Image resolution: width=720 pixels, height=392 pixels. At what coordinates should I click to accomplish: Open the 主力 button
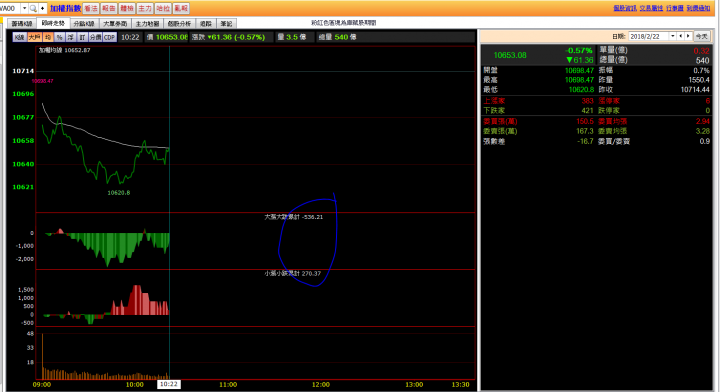coord(145,8)
